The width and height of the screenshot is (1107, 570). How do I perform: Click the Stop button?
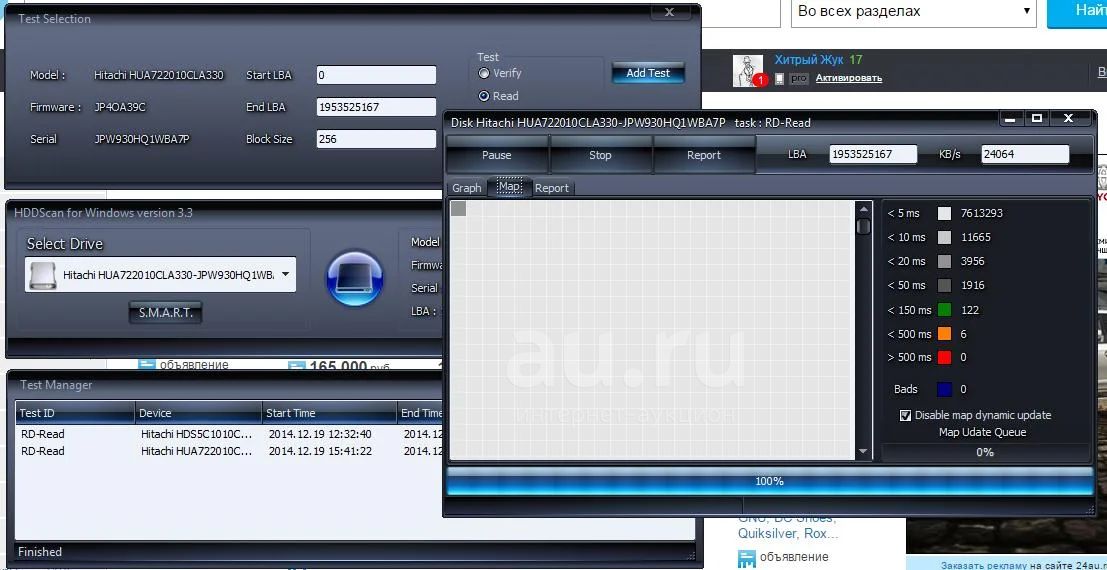(x=600, y=155)
